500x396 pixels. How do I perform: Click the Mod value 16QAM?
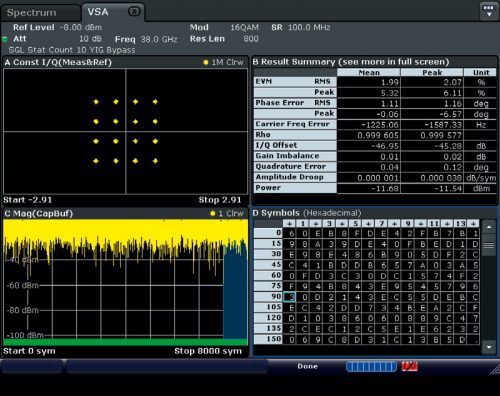pyautogui.click(x=244, y=27)
